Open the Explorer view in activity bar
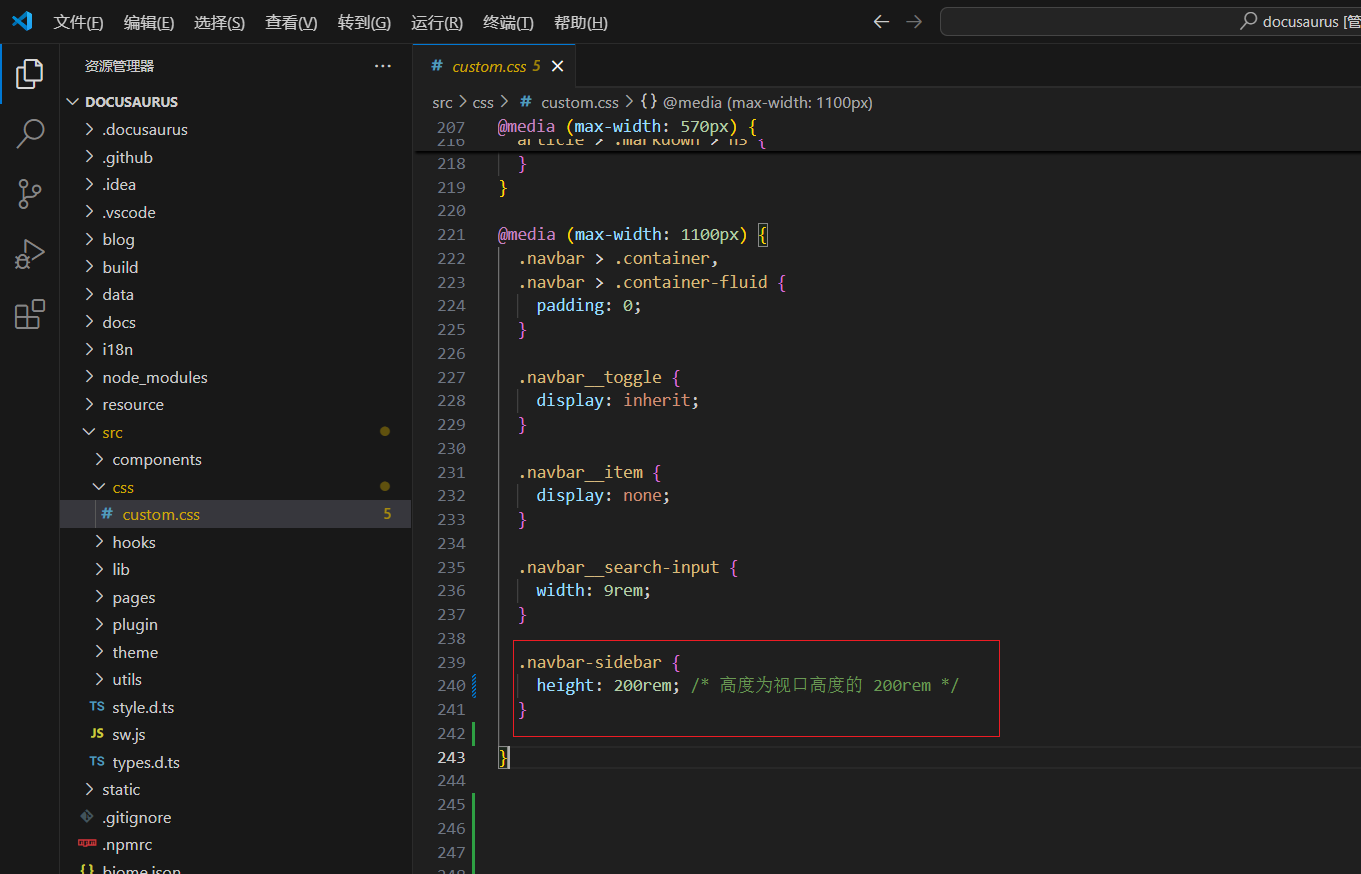The height and width of the screenshot is (874, 1361). click(x=30, y=74)
